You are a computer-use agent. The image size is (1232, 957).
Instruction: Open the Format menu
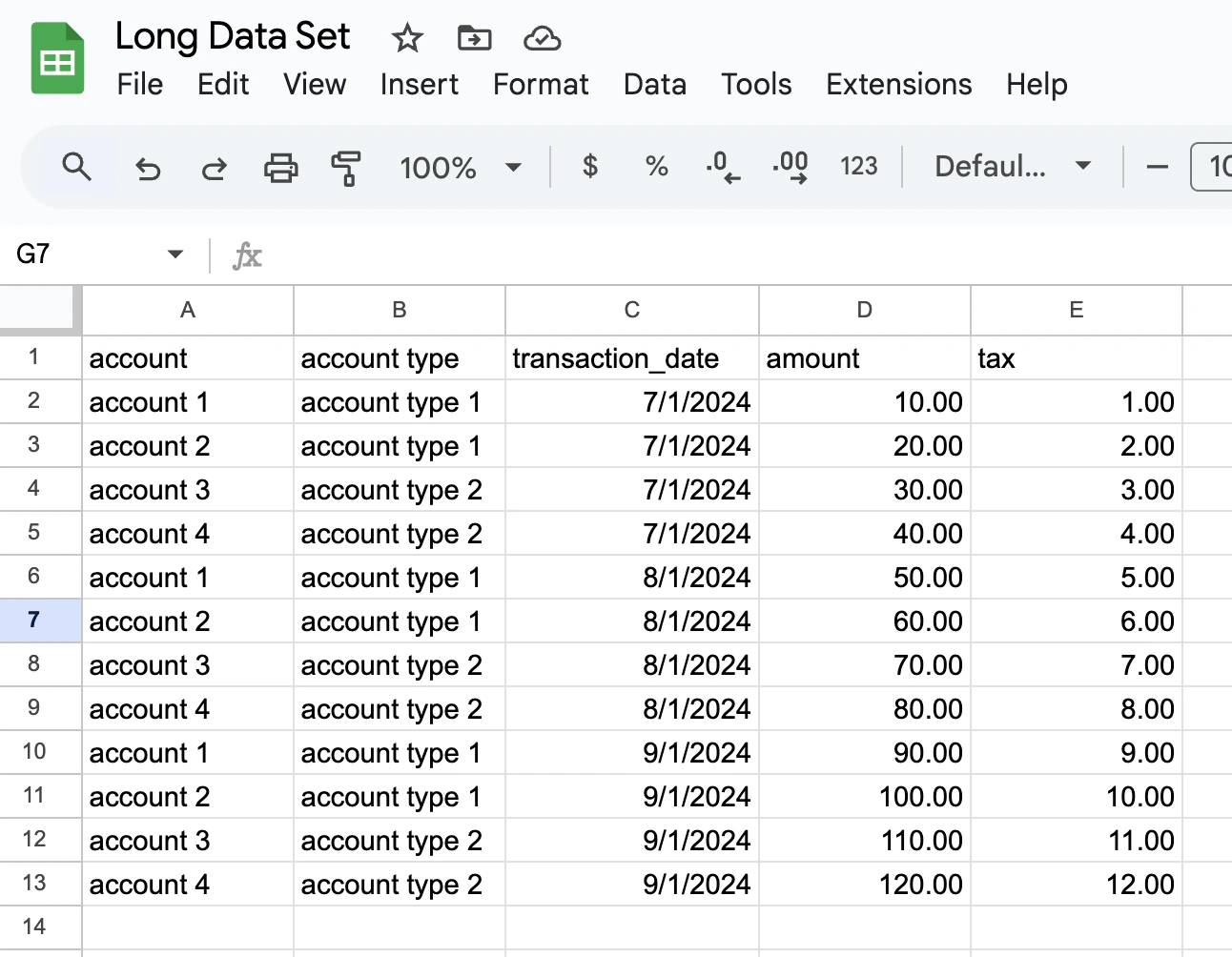coord(540,85)
